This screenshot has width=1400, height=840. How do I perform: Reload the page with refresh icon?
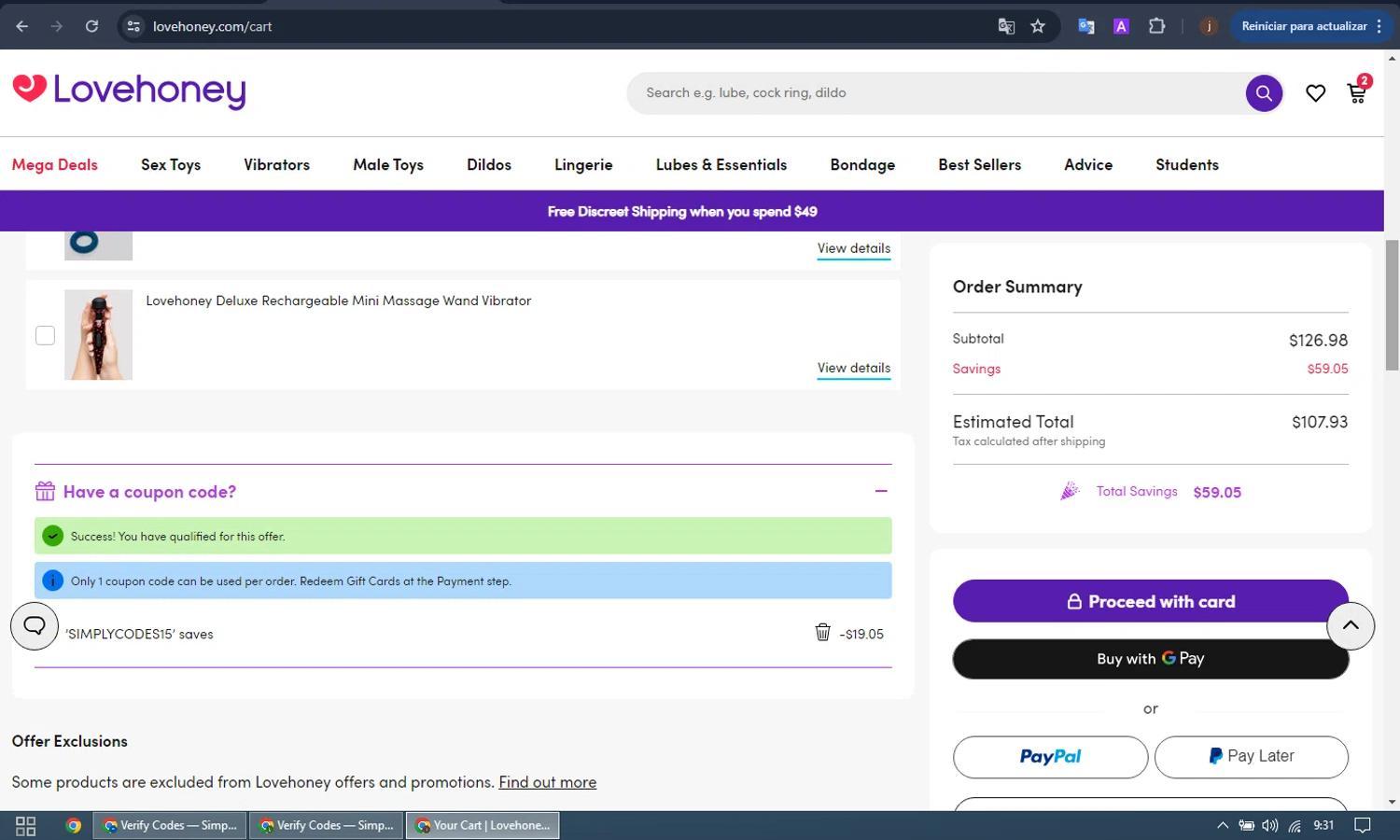point(91,26)
